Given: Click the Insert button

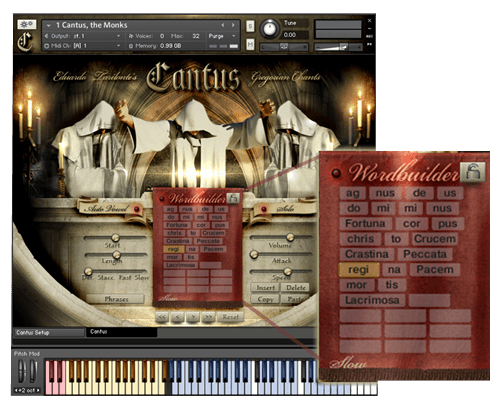Looking at the screenshot, I should click(x=265, y=288).
